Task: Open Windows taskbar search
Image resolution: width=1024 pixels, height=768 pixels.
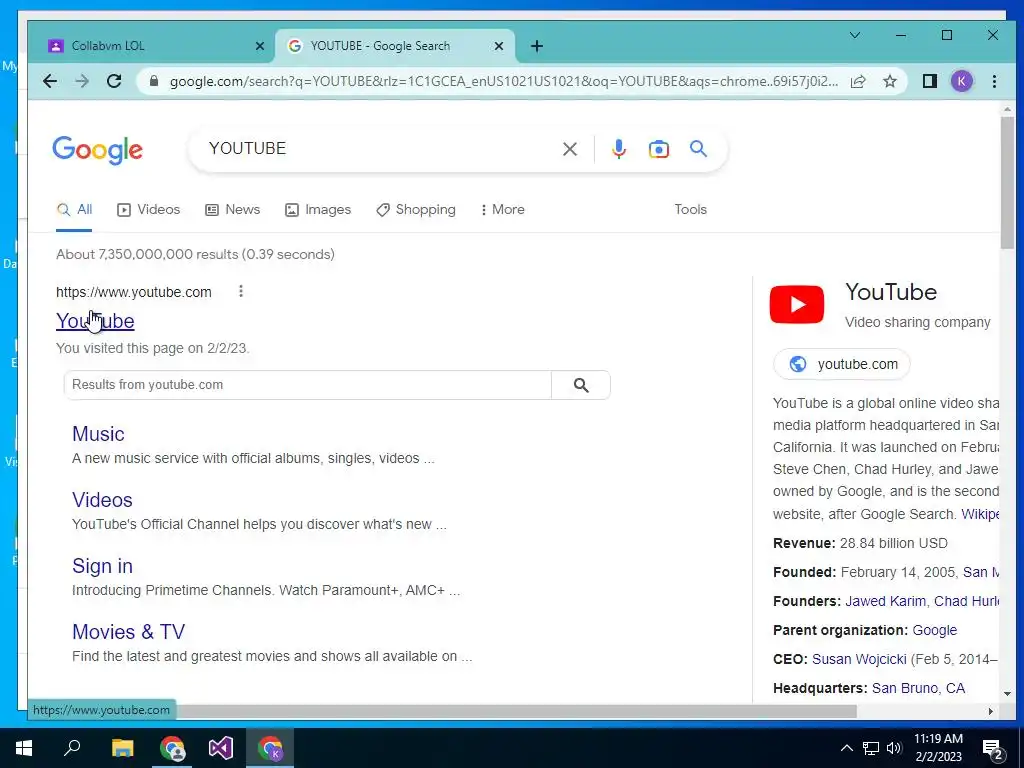Action: [x=72, y=748]
